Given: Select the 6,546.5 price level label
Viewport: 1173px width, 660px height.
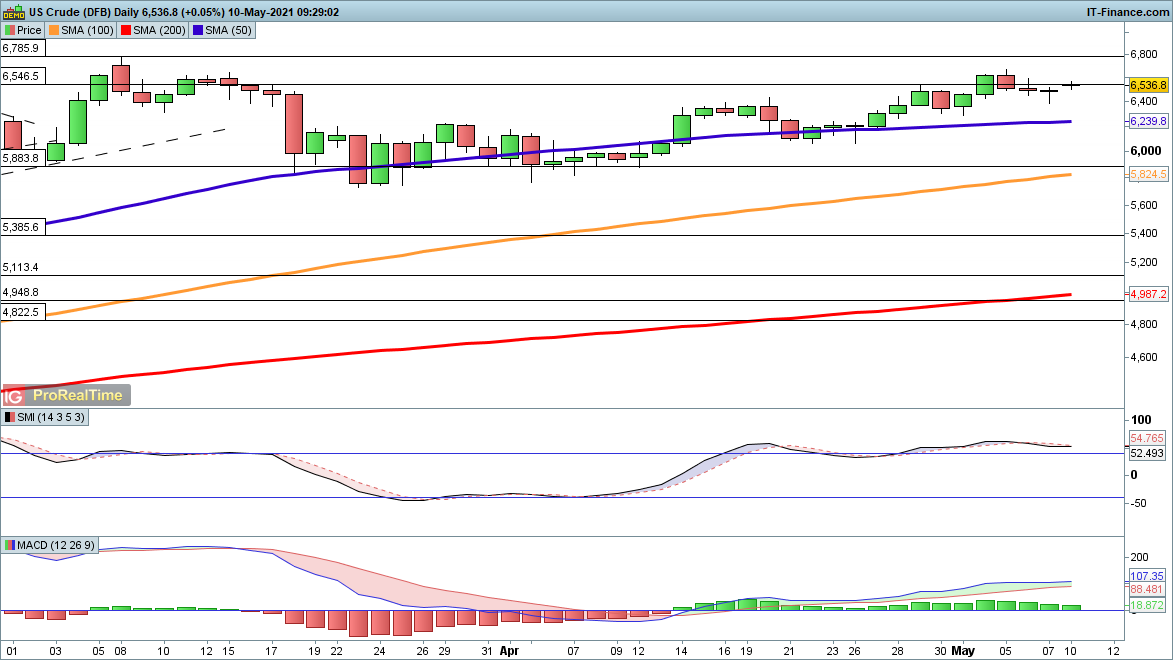Looking at the screenshot, I should [21, 76].
